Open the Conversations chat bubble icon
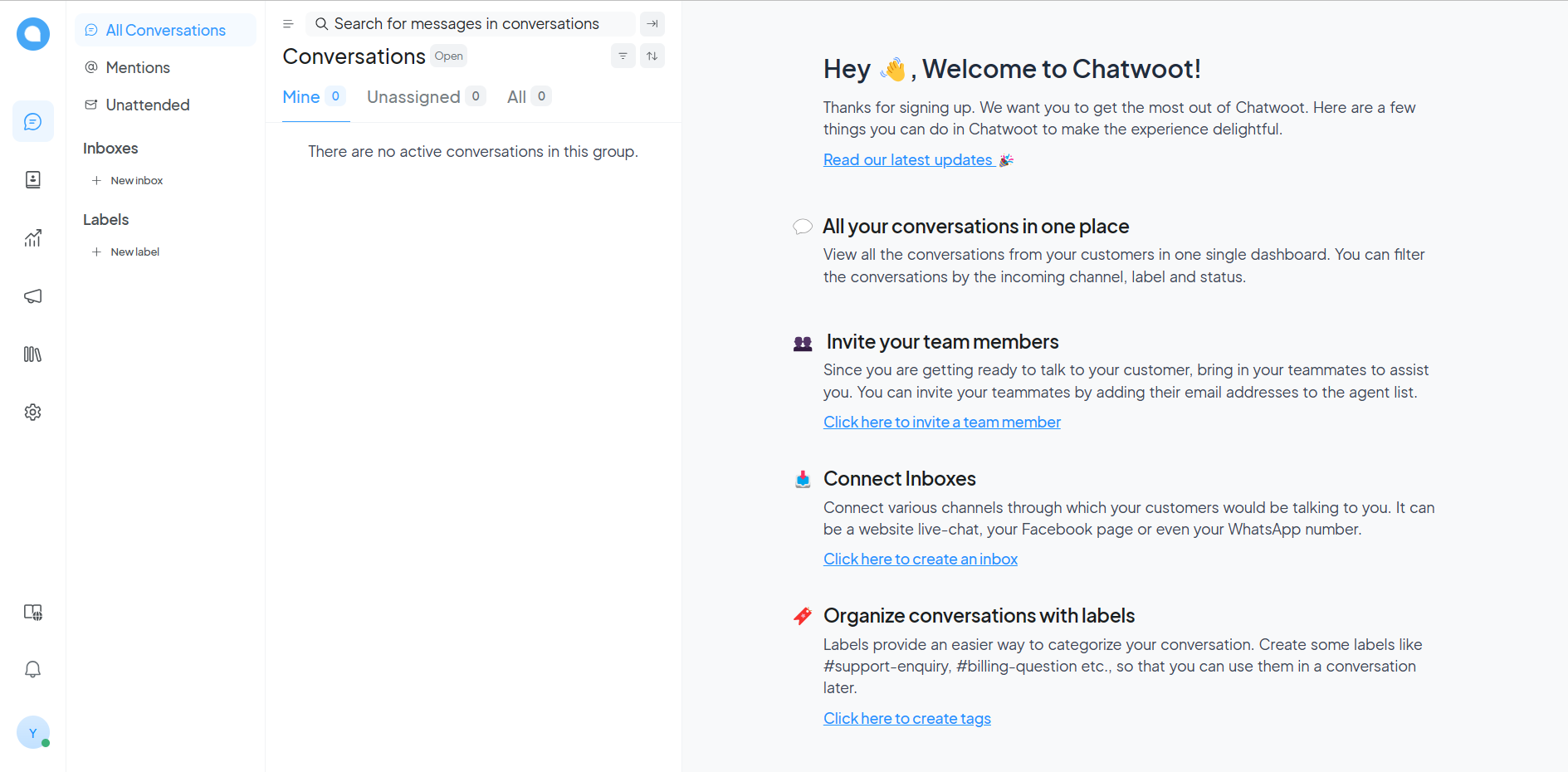 click(33, 122)
